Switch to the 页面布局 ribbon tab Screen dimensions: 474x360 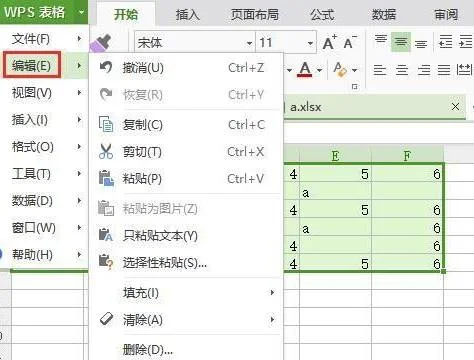pyautogui.click(x=255, y=14)
